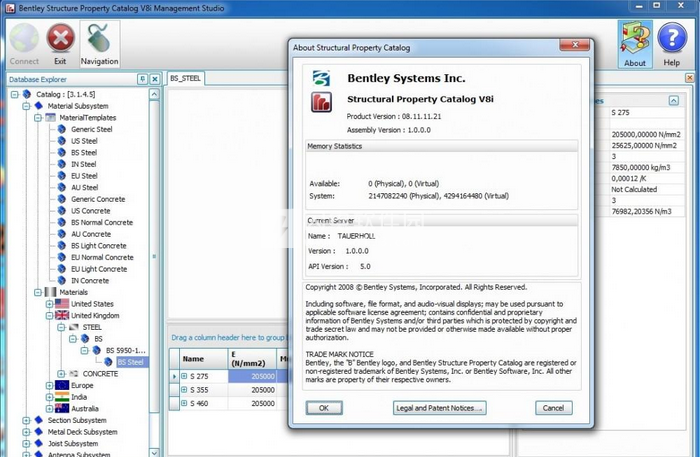The image size is (700, 457).
Task: Open the Navigation toolbar button
Action: coord(100,44)
